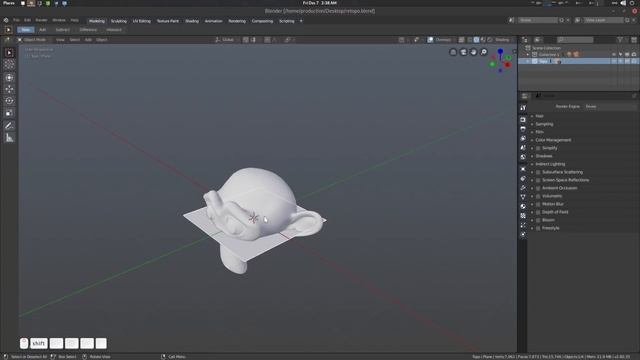Enable the Bloom checkbox
This screenshot has height=360, width=640.
pos(538,220)
